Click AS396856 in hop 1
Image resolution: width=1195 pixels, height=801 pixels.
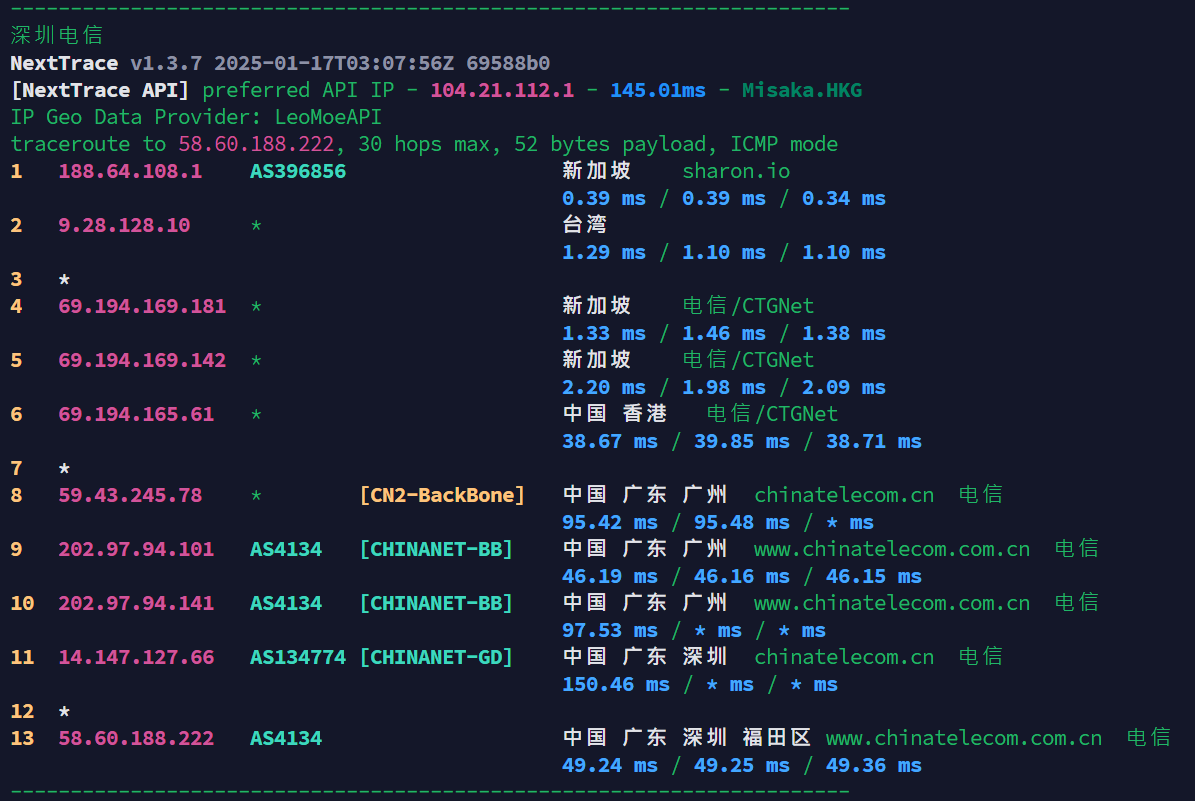click(298, 171)
